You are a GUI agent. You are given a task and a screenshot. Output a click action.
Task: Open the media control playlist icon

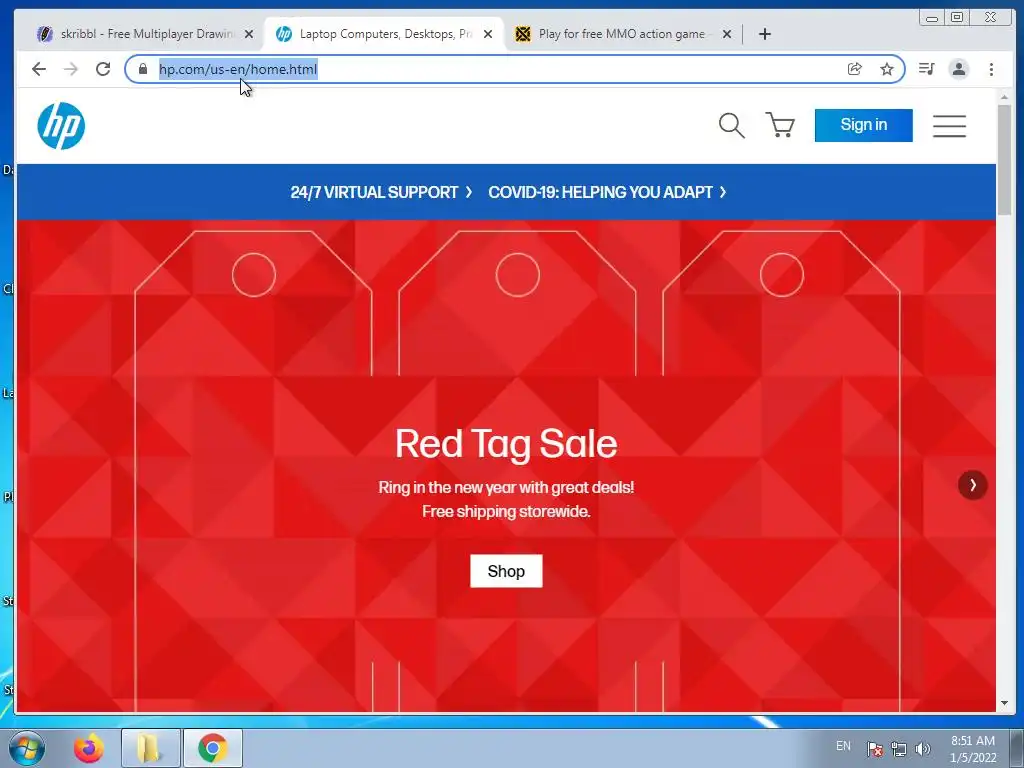927,69
